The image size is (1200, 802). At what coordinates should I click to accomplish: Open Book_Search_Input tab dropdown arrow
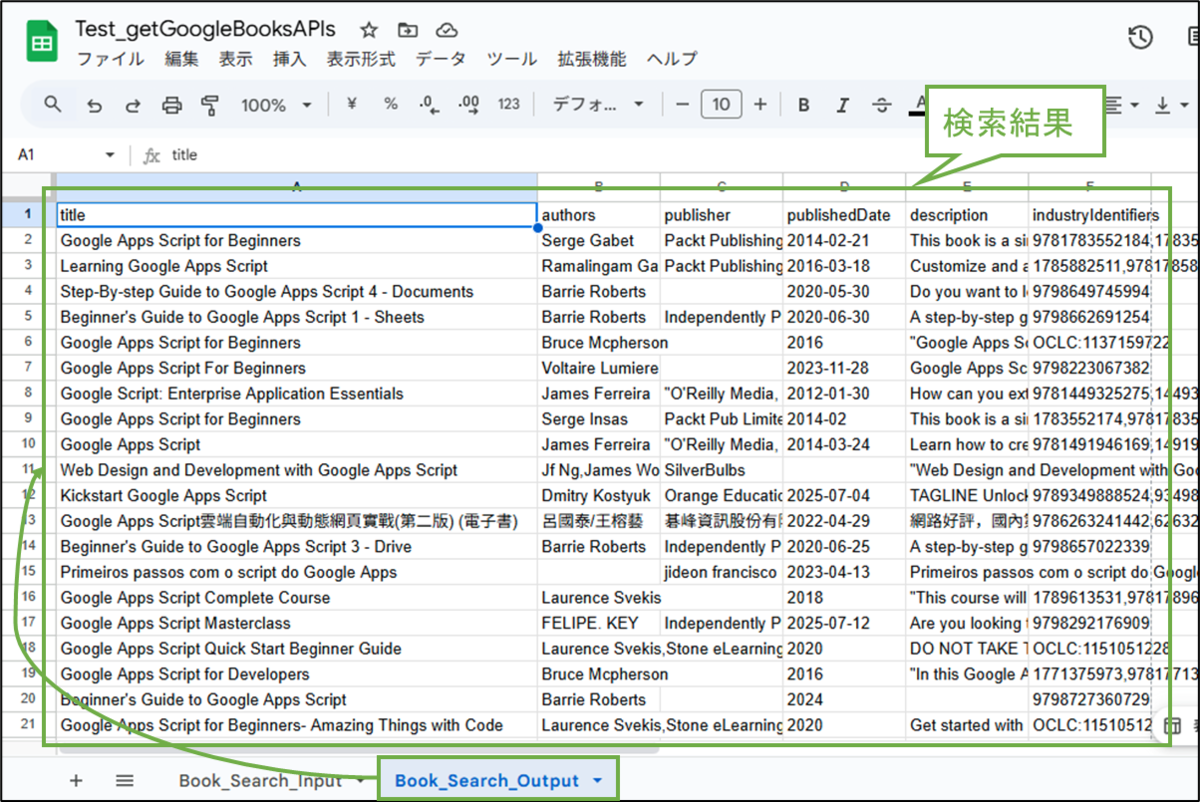pyautogui.click(x=360, y=780)
